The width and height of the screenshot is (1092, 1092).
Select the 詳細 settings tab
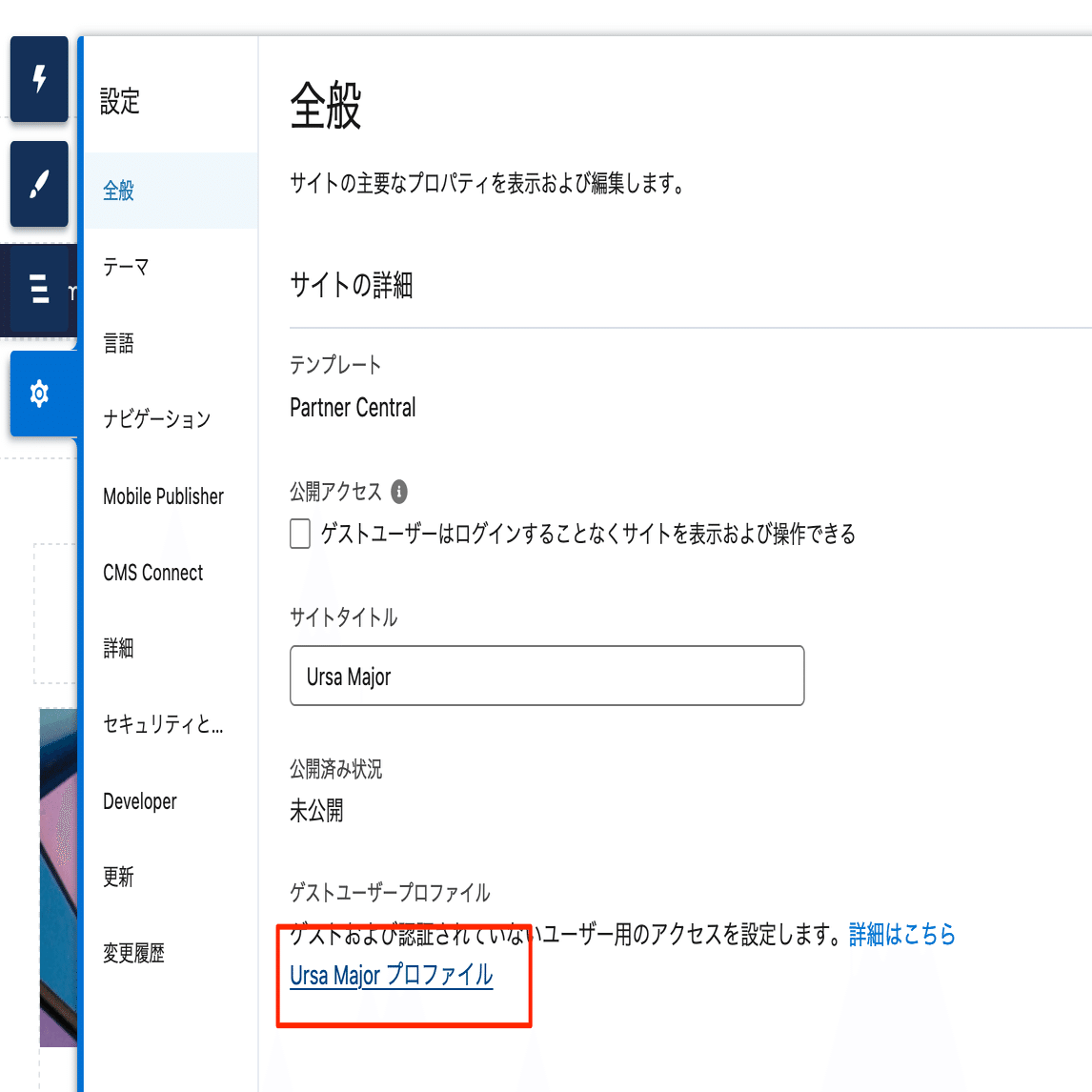[x=171, y=648]
